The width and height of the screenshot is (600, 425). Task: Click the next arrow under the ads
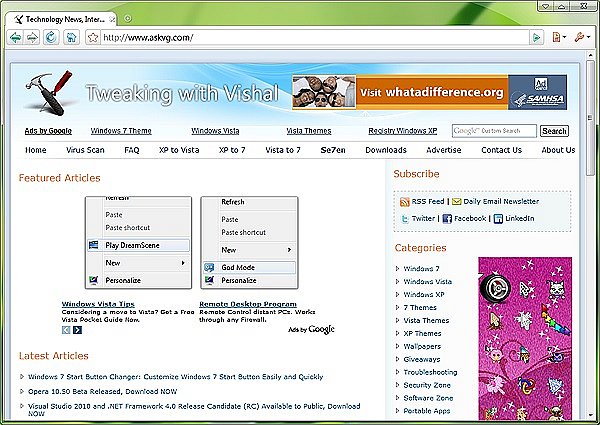[77, 329]
